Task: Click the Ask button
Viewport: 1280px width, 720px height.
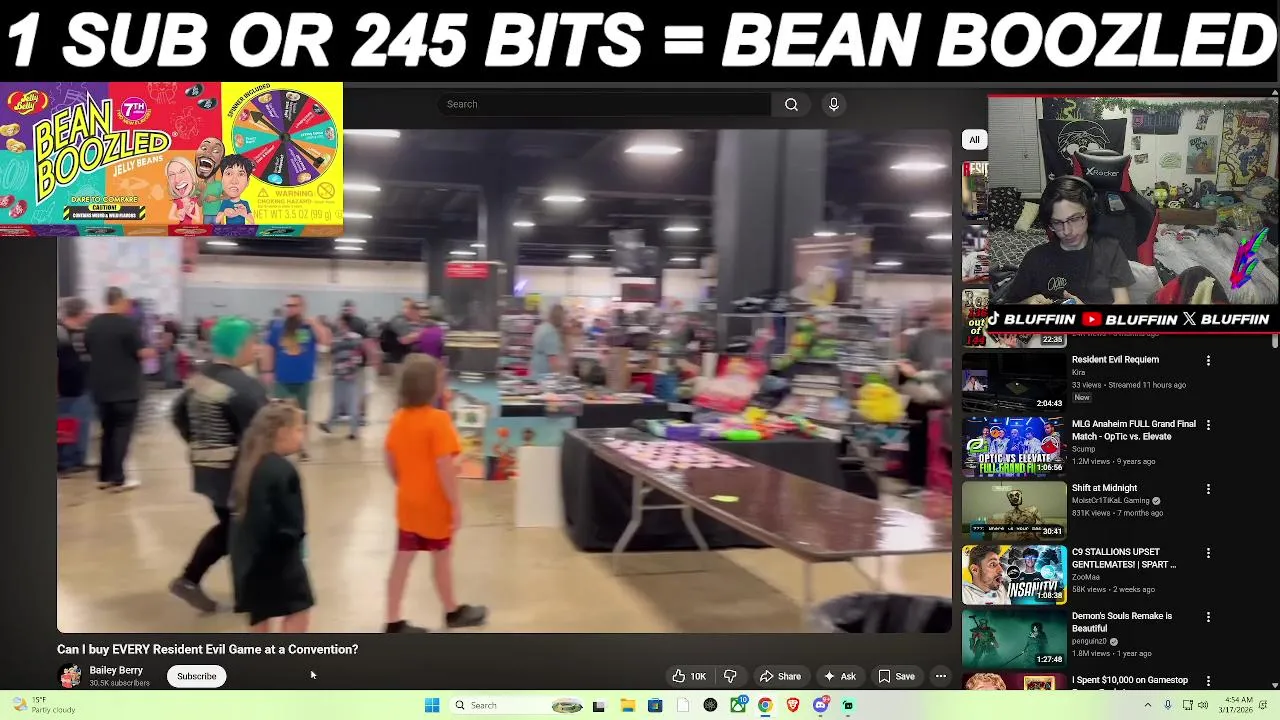Action: (839, 676)
